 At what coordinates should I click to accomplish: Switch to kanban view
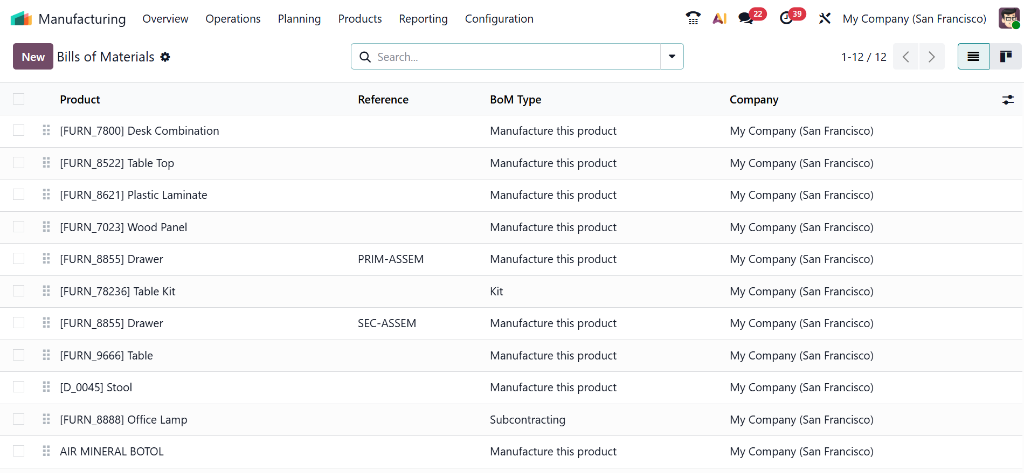click(1006, 57)
